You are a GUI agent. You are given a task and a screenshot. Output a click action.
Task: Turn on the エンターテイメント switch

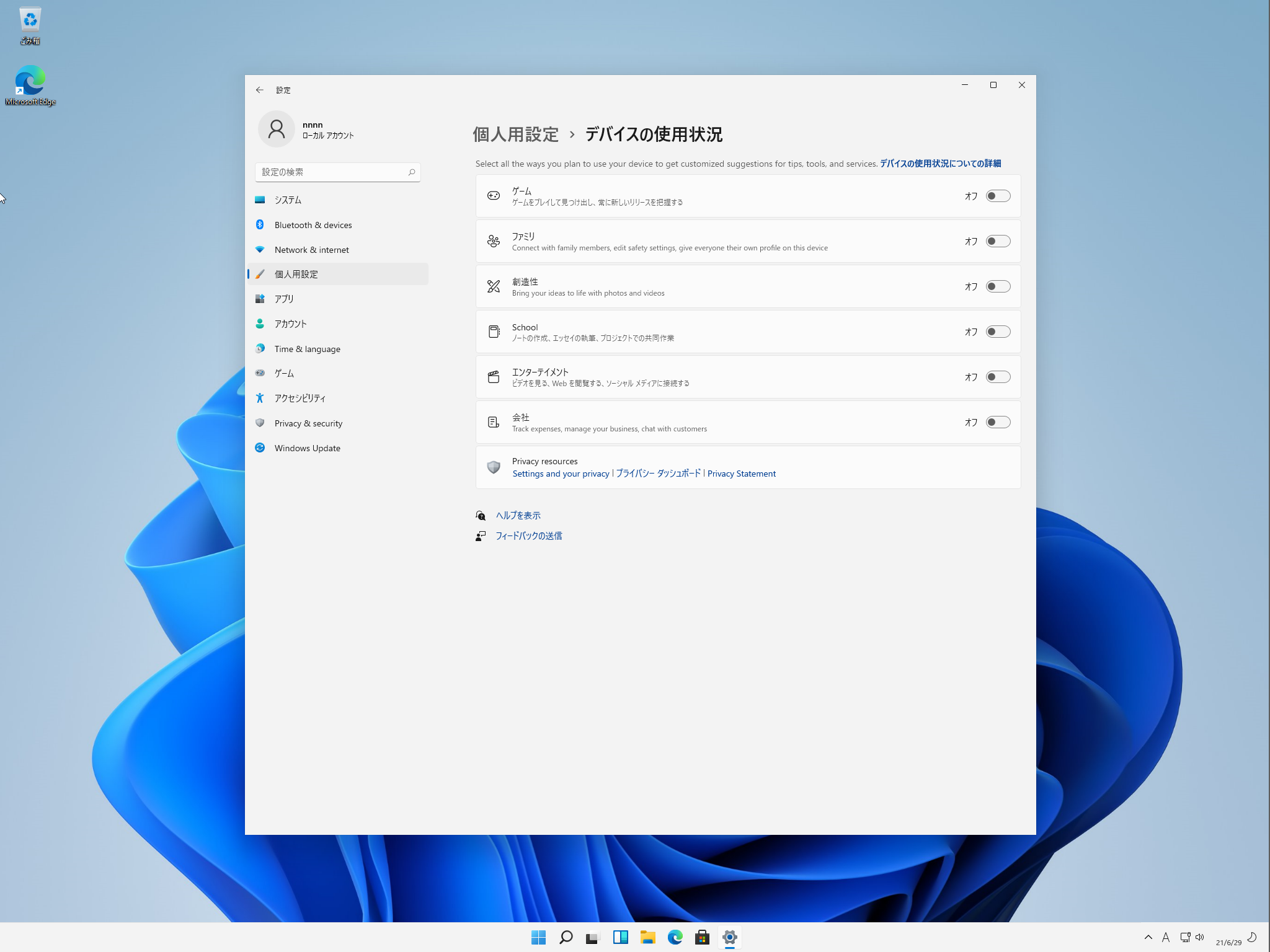(x=998, y=377)
